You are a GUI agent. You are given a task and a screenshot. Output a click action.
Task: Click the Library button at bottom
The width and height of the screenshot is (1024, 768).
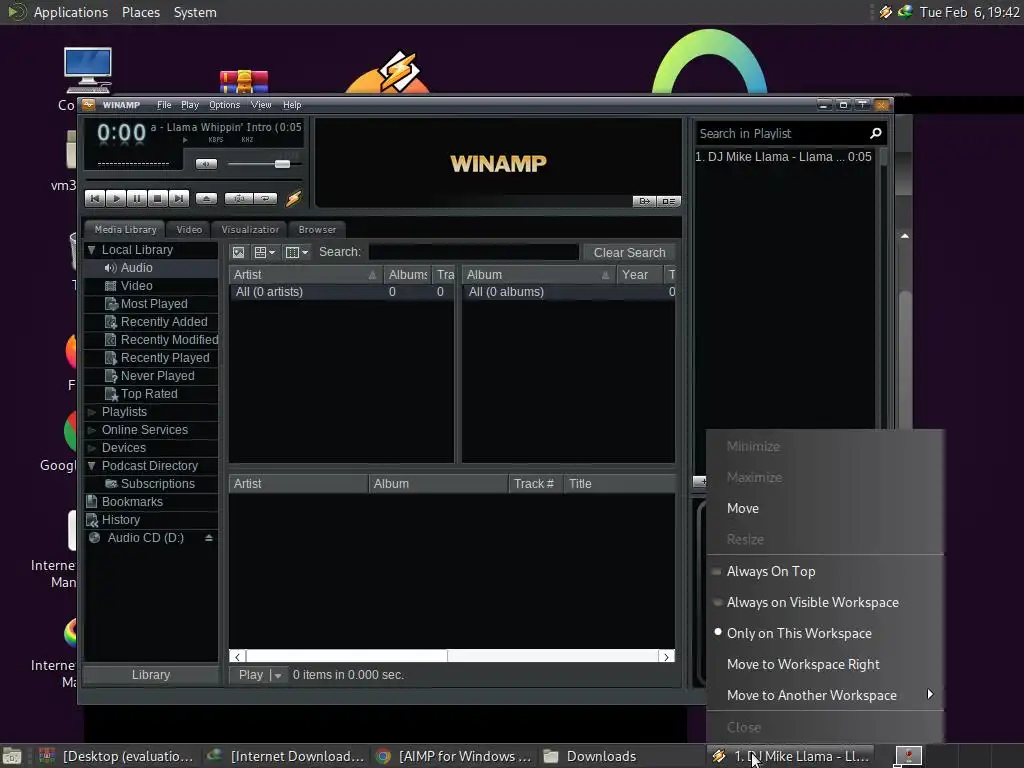151,675
